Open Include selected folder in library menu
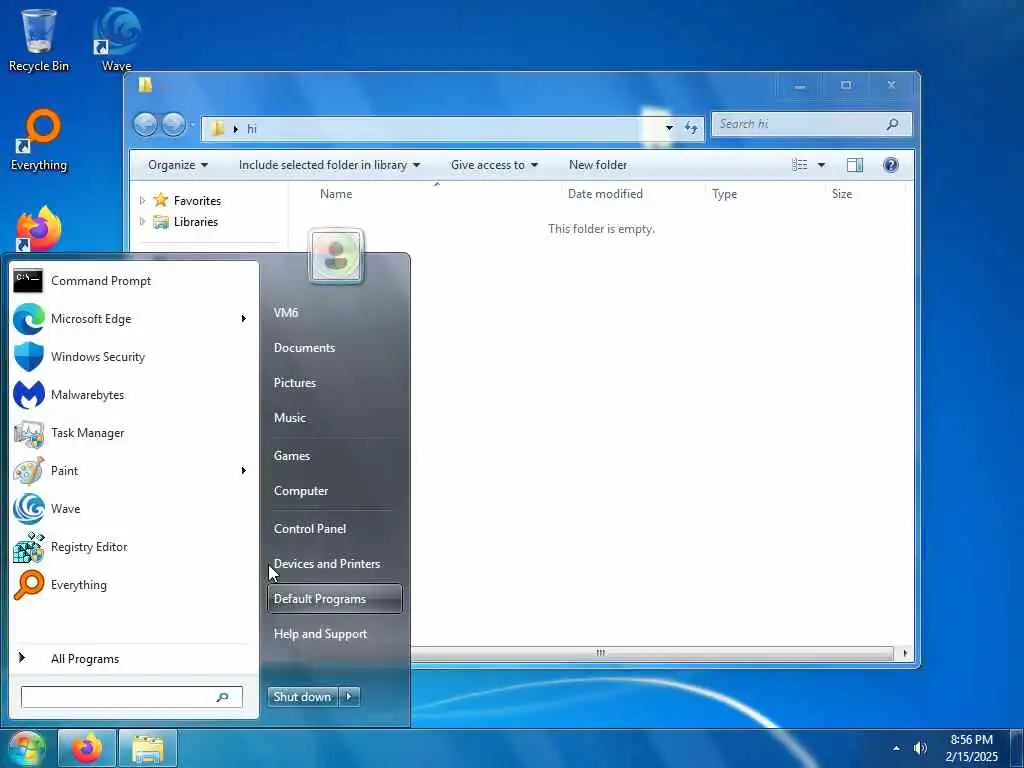The height and width of the screenshot is (768, 1024). [x=329, y=165]
